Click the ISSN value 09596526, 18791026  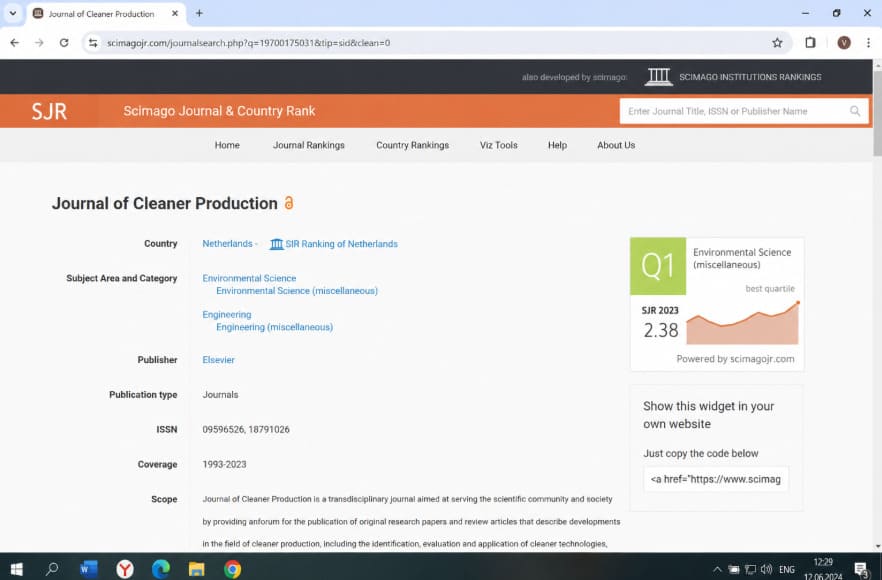(246, 429)
